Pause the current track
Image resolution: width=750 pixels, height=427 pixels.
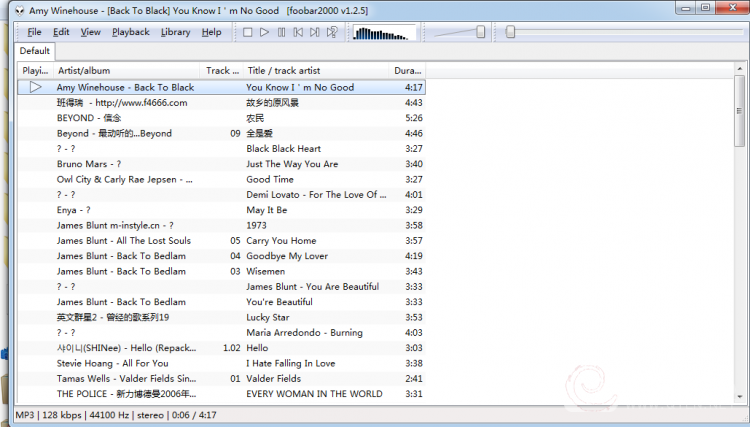coord(281,32)
